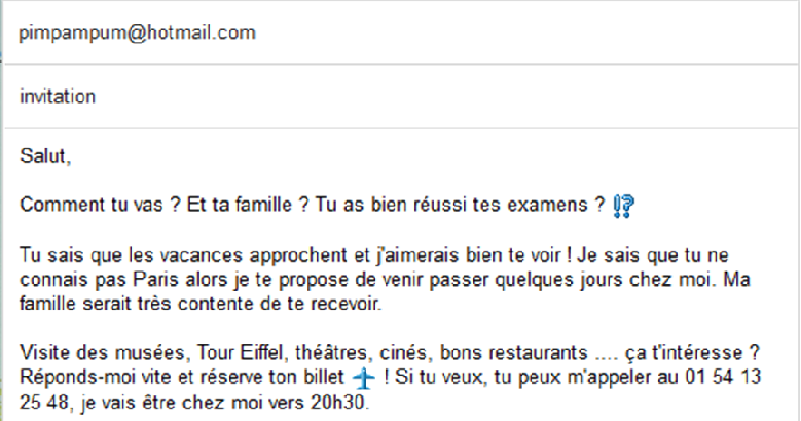Click the phrase Comment tu vas

(x=91, y=205)
